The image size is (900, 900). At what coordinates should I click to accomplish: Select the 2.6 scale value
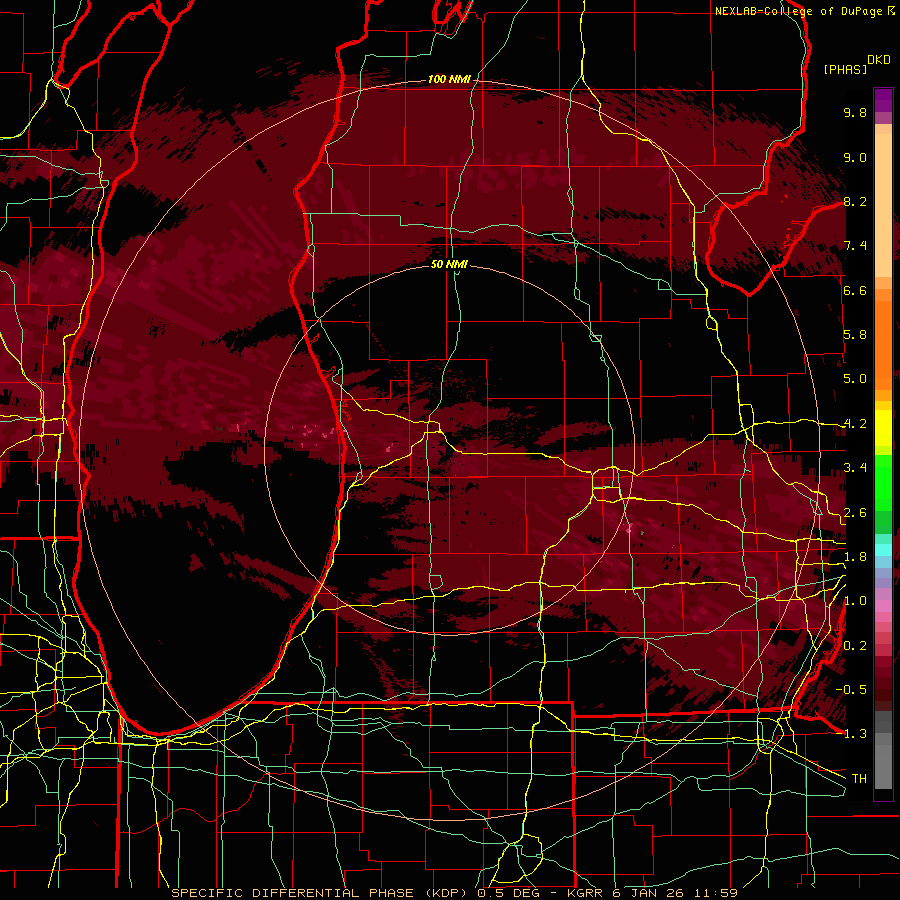pos(855,513)
